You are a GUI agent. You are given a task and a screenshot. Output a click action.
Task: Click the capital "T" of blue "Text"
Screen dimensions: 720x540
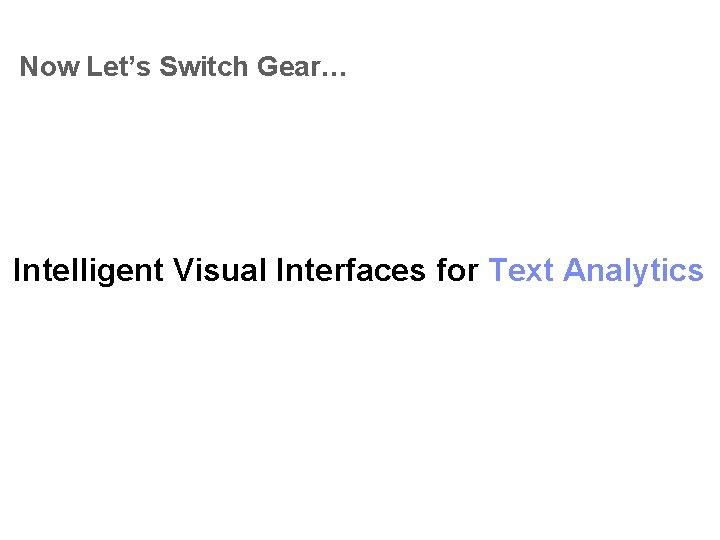pyautogui.click(x=499, y=270)
